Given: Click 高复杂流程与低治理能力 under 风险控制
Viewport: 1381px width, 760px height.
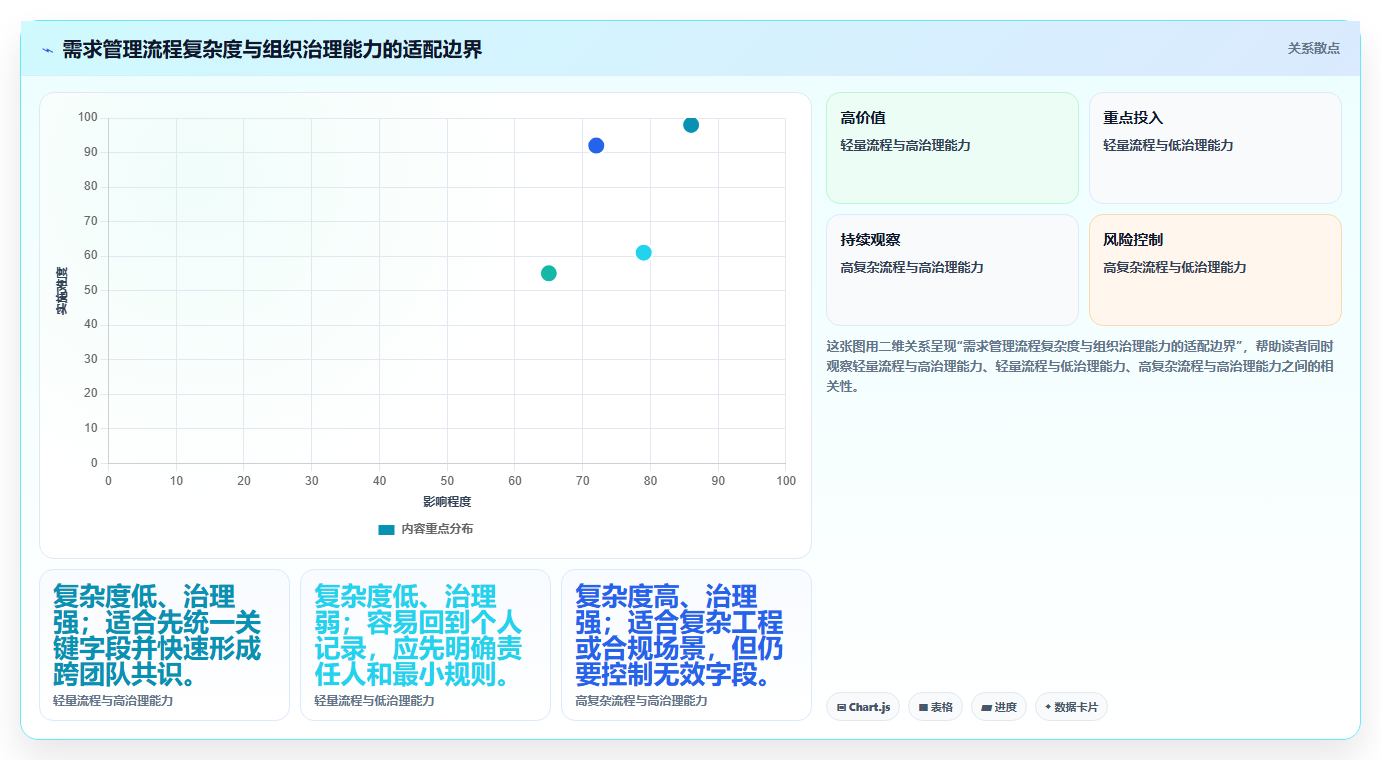Looking at the screenshot, I should tap(1175, 267).
